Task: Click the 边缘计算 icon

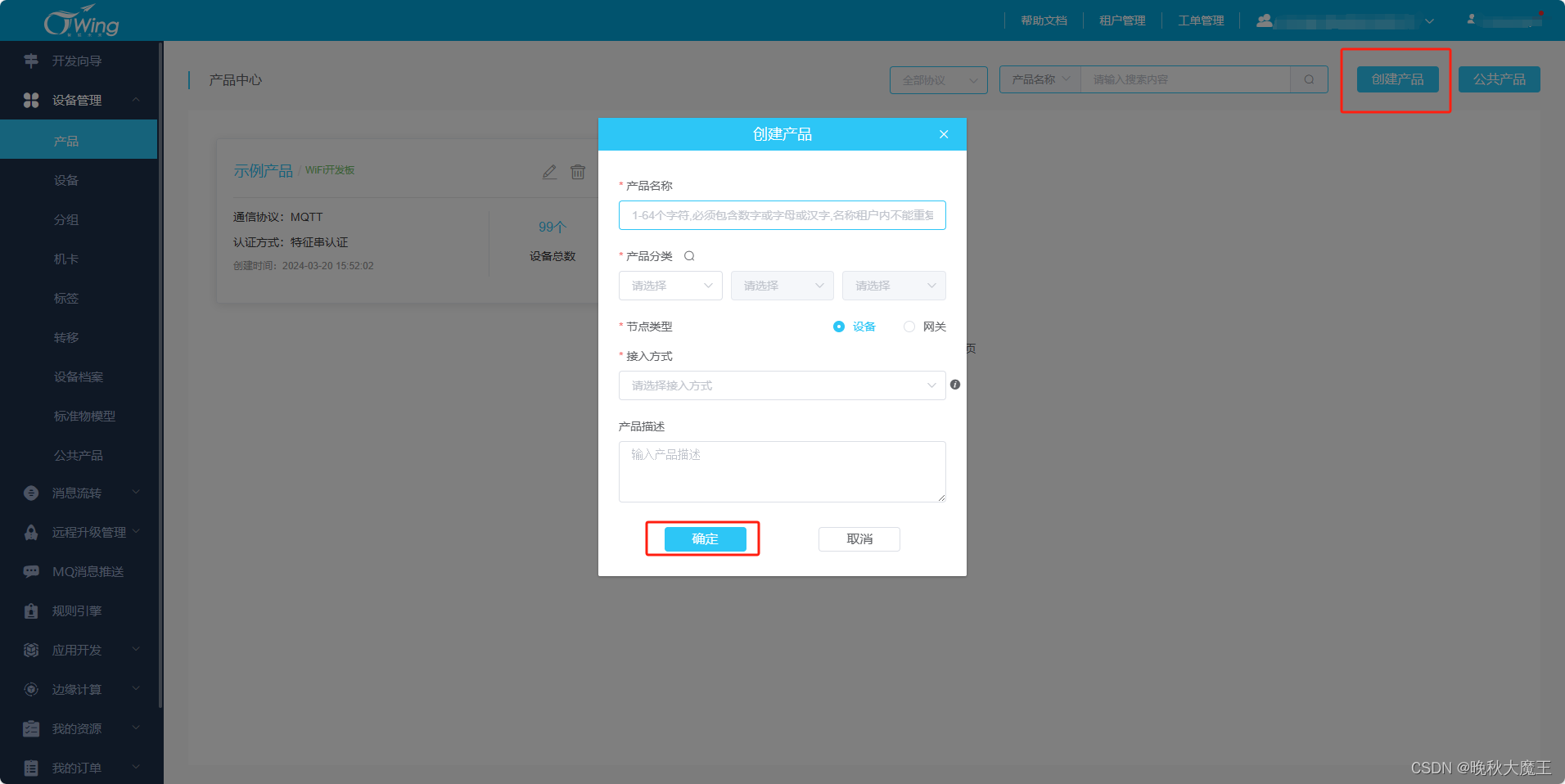Action: [x=31, y=689]
